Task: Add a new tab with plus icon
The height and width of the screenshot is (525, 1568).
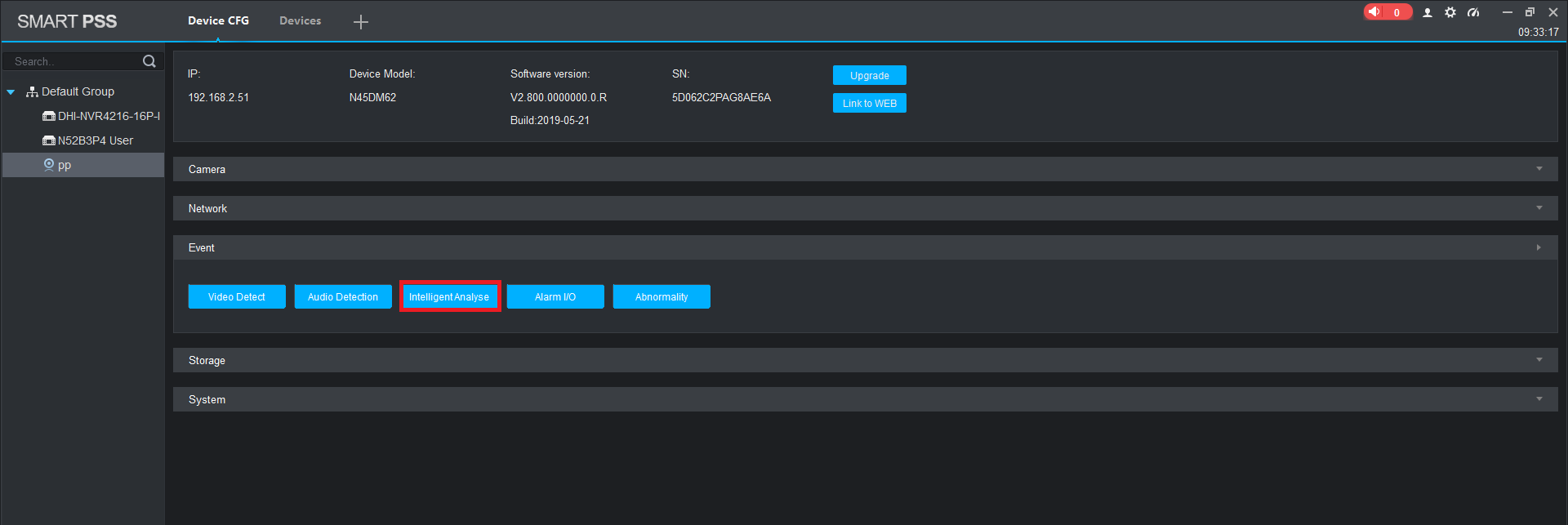Action: (x=361, y=22)
